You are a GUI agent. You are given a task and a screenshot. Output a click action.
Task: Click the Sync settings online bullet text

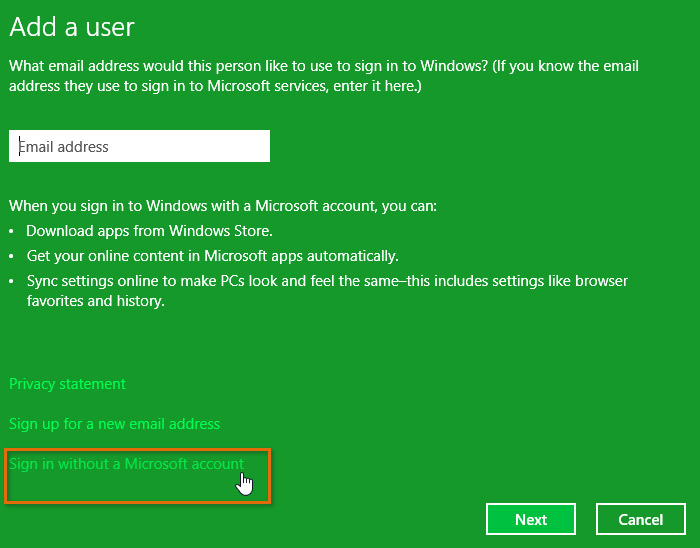point(327,281)
